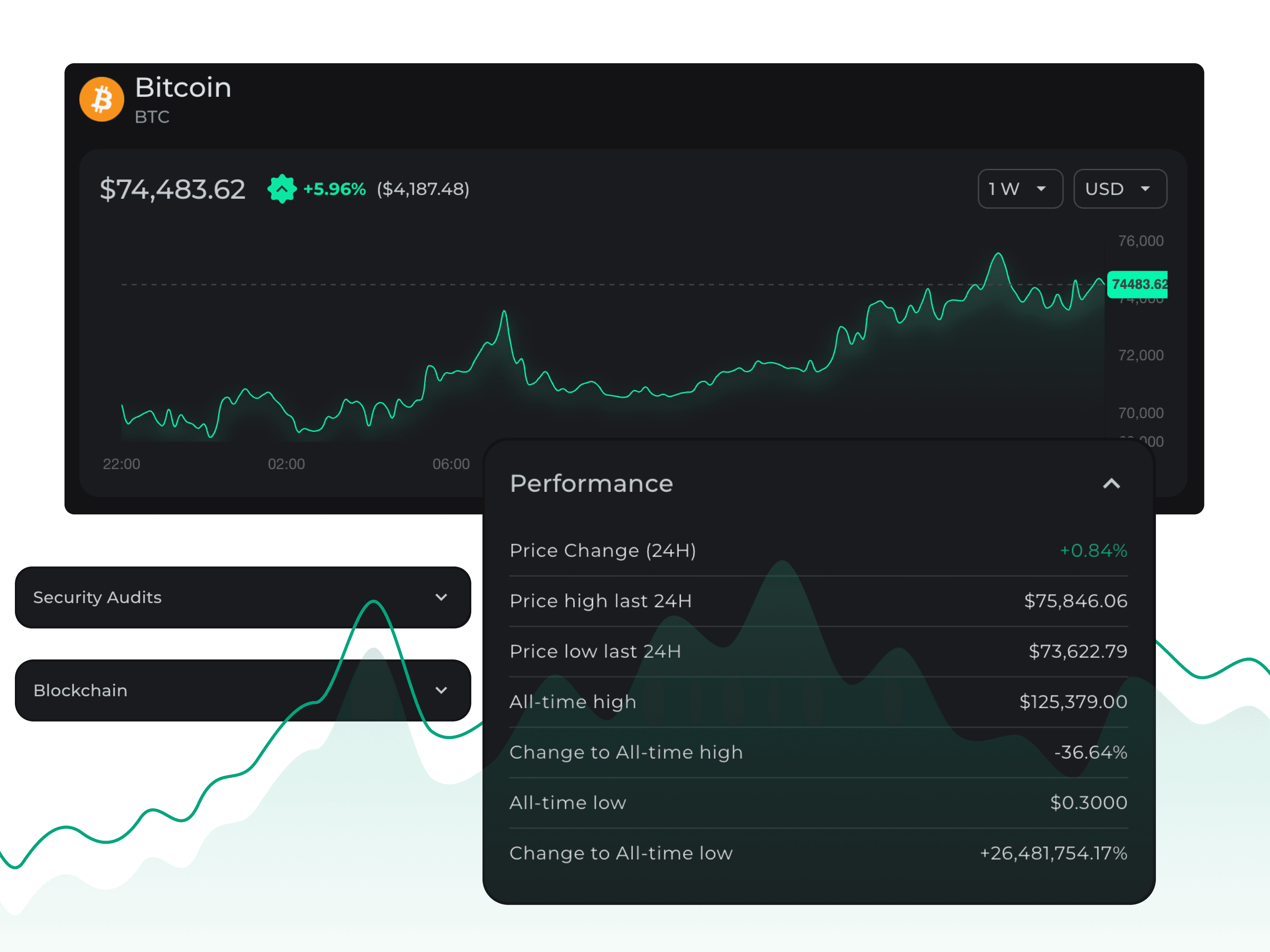Click the 06:00 time axis label
The width and height of the screenshot is (1270, 952).
451,464
